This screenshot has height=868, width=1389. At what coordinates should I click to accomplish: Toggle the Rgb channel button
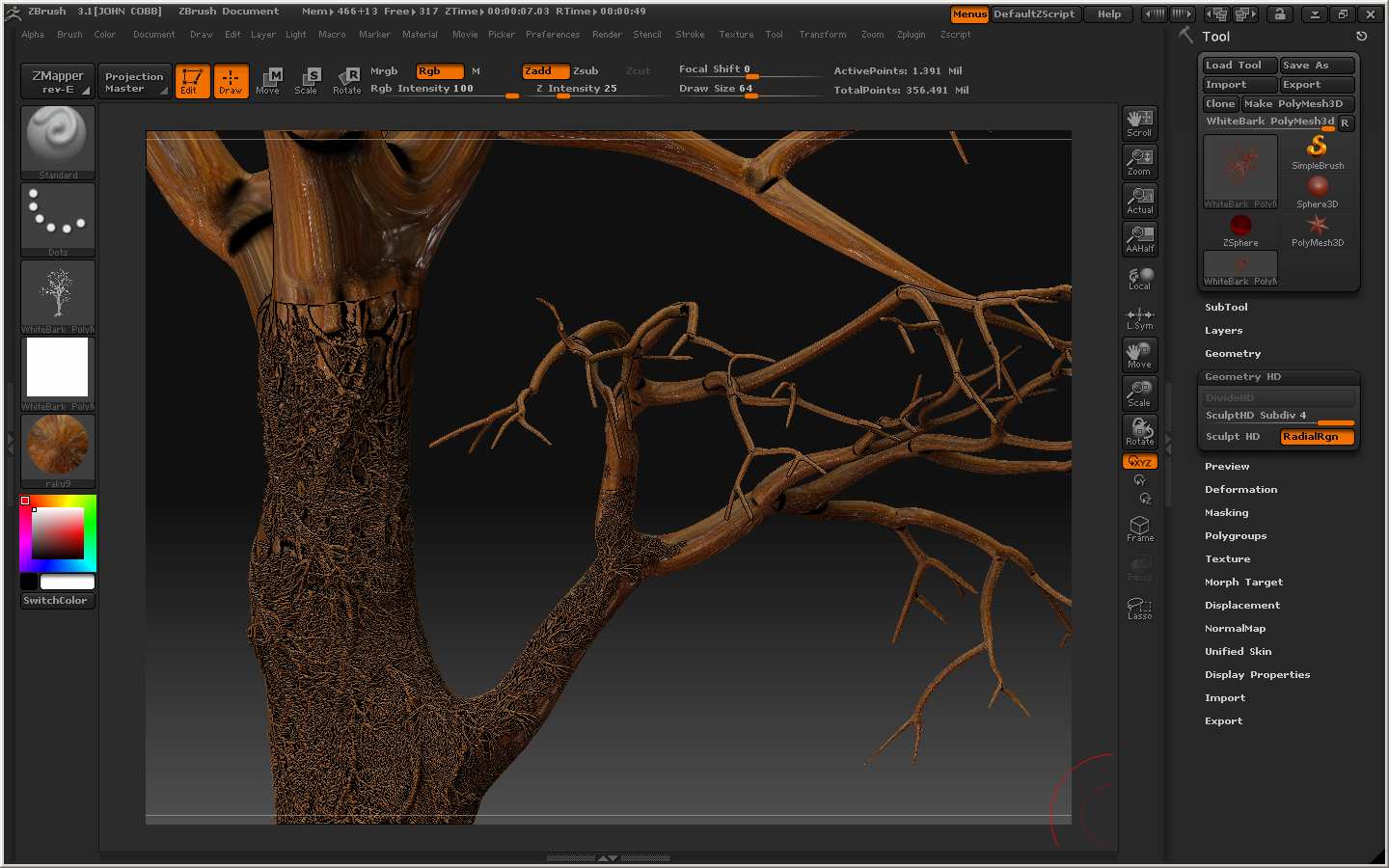pos(440,71)
